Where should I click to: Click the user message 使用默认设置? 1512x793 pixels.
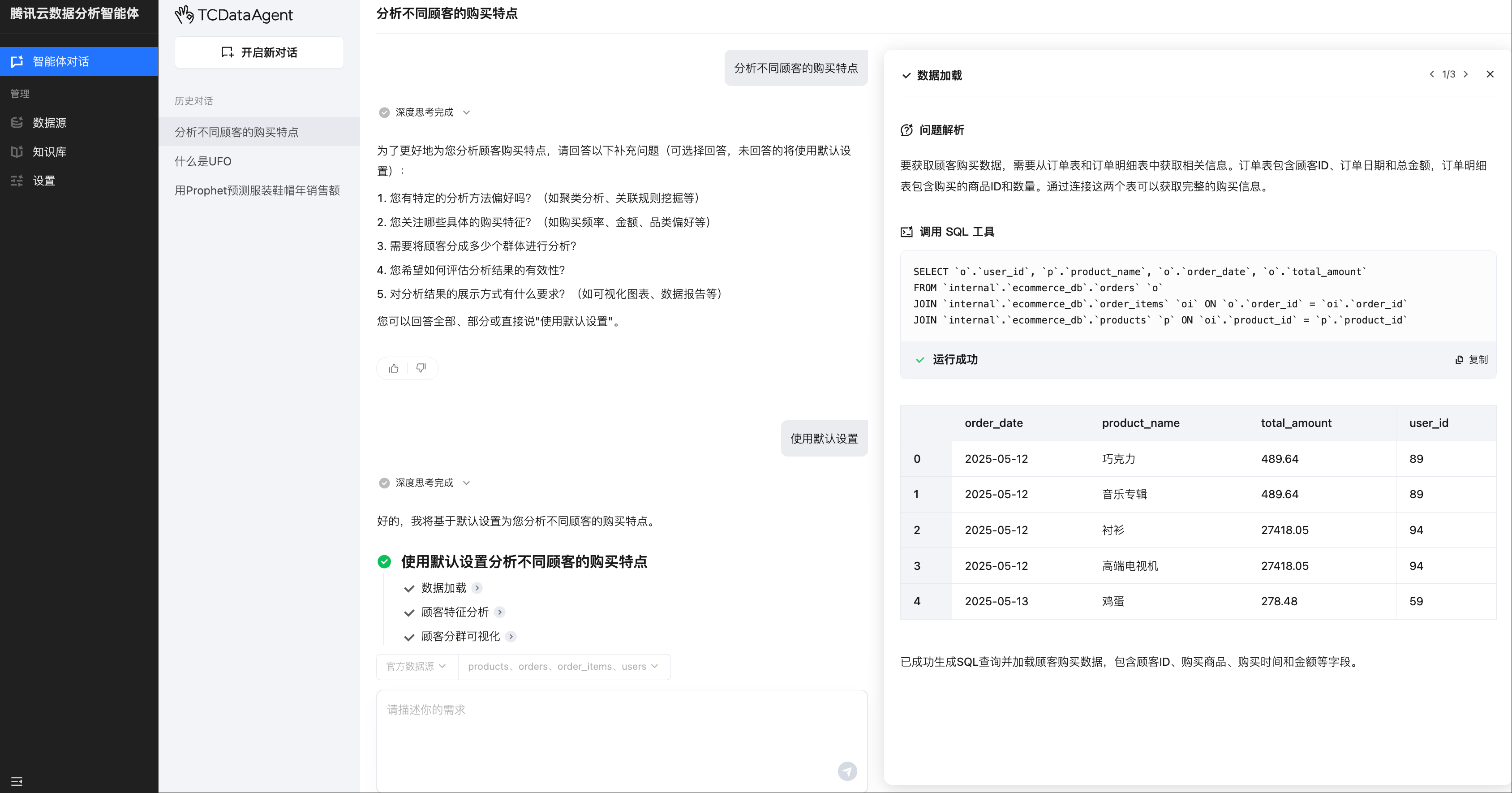pos(824,439)
